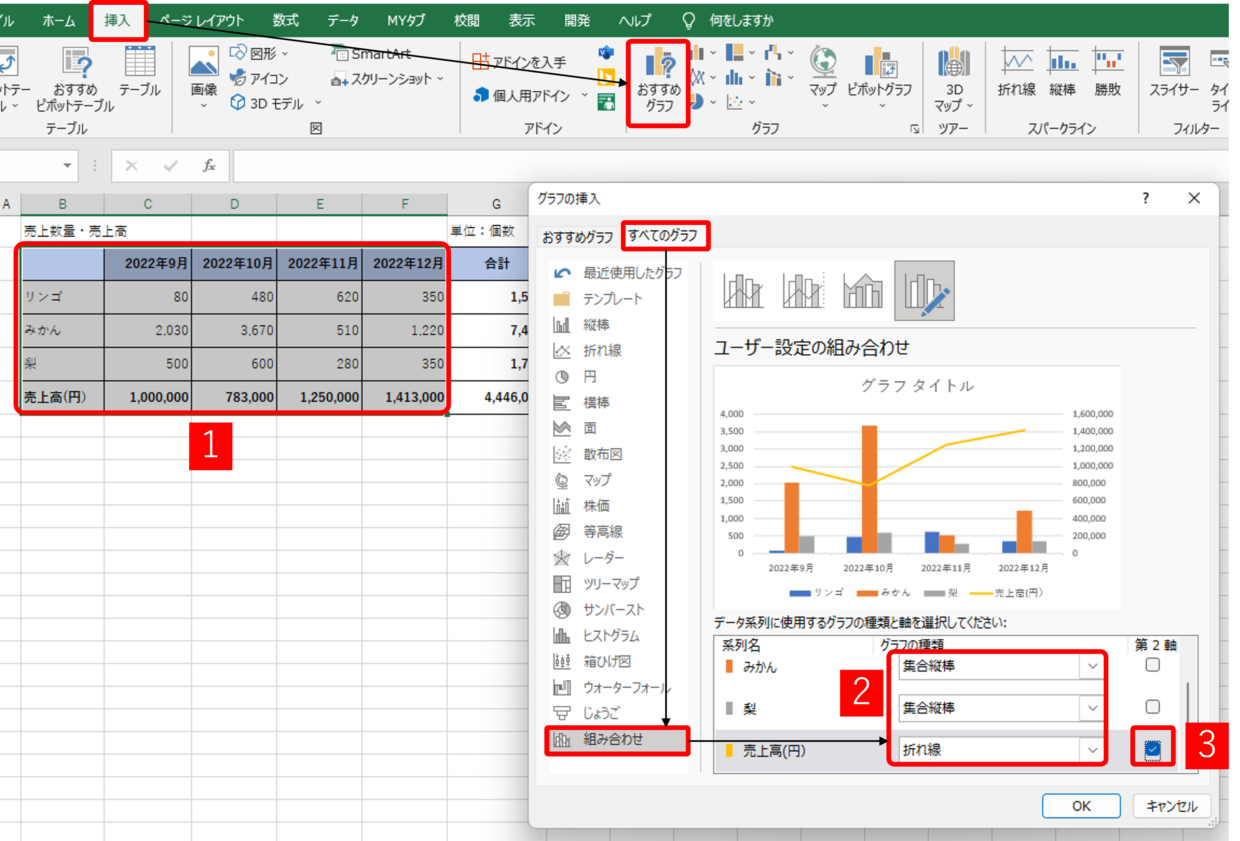Screen dimensions: 1240x841
Task: Switch to the ホーム ribbon tab
Action: click(59, 20)
